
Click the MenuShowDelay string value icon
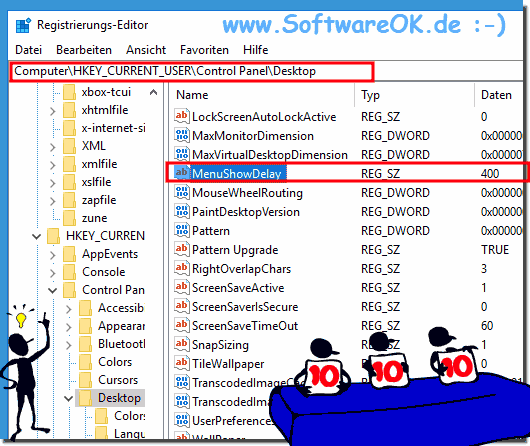pos(182,172)
